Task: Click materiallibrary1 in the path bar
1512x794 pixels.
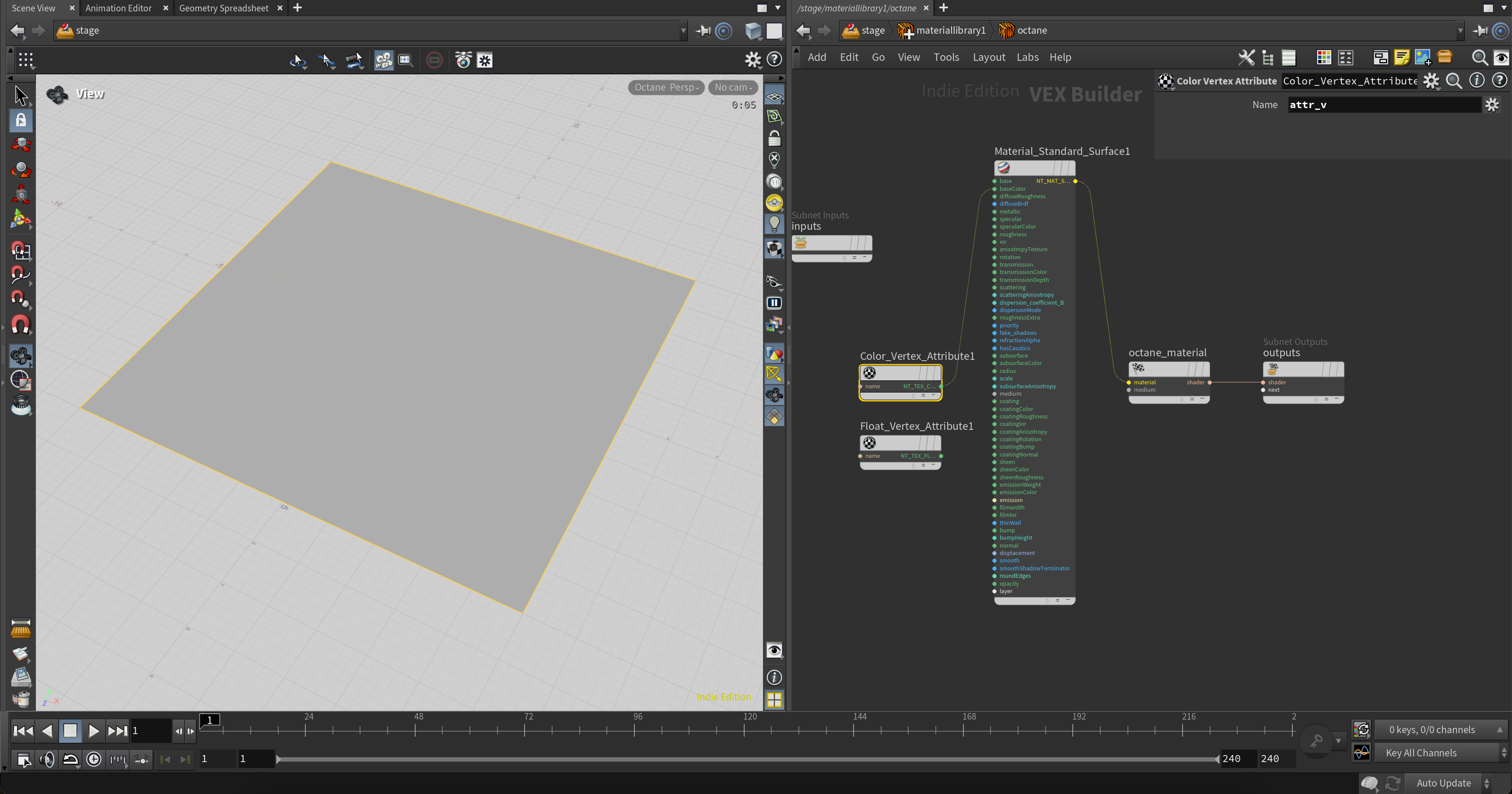Action: tap(950, 31)
